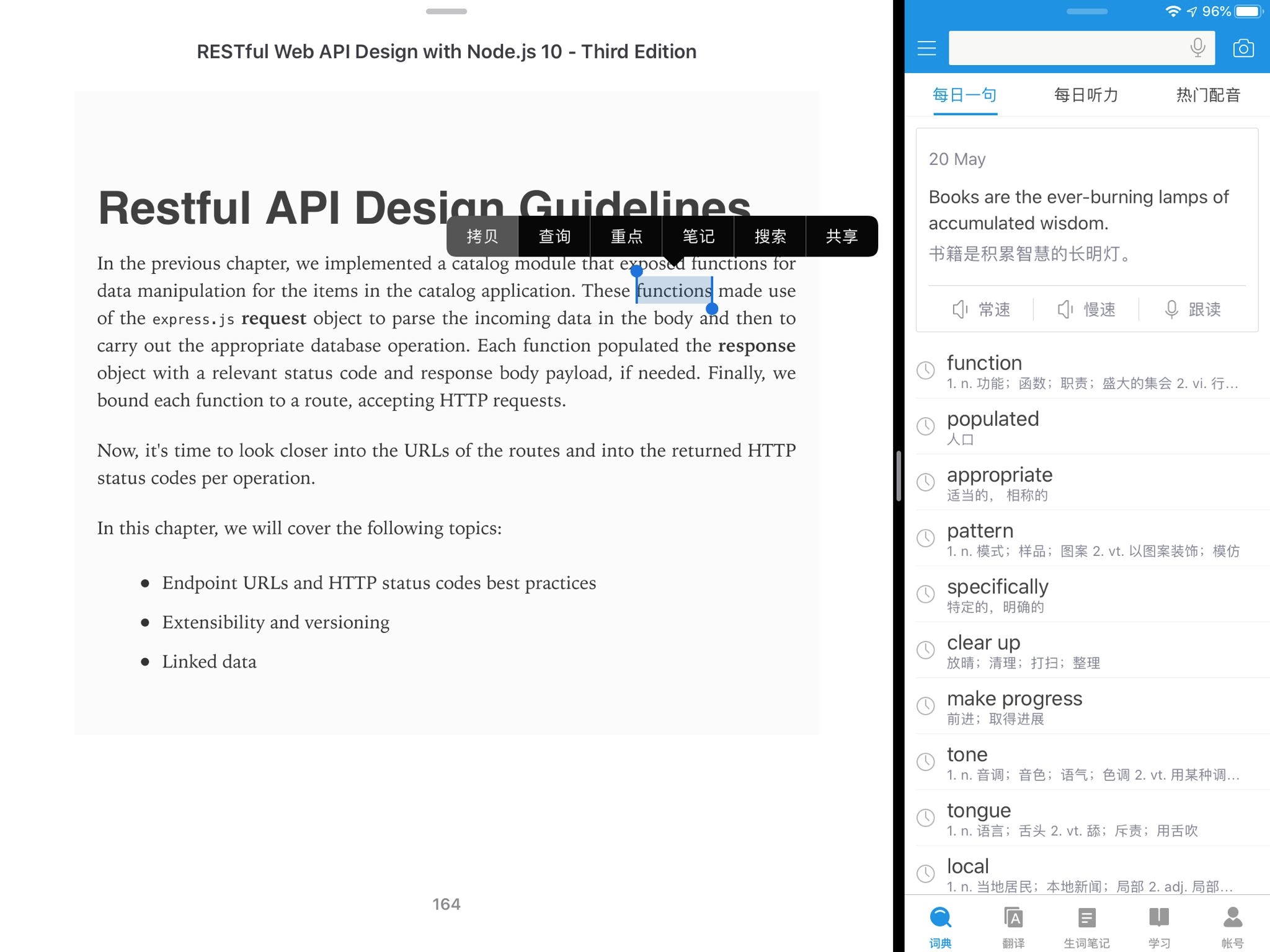Image resolution: width=1270 pixels, height=952 pixels.
Task: Choose 查询 lookup in the popup menu
Action: point(554,236)
